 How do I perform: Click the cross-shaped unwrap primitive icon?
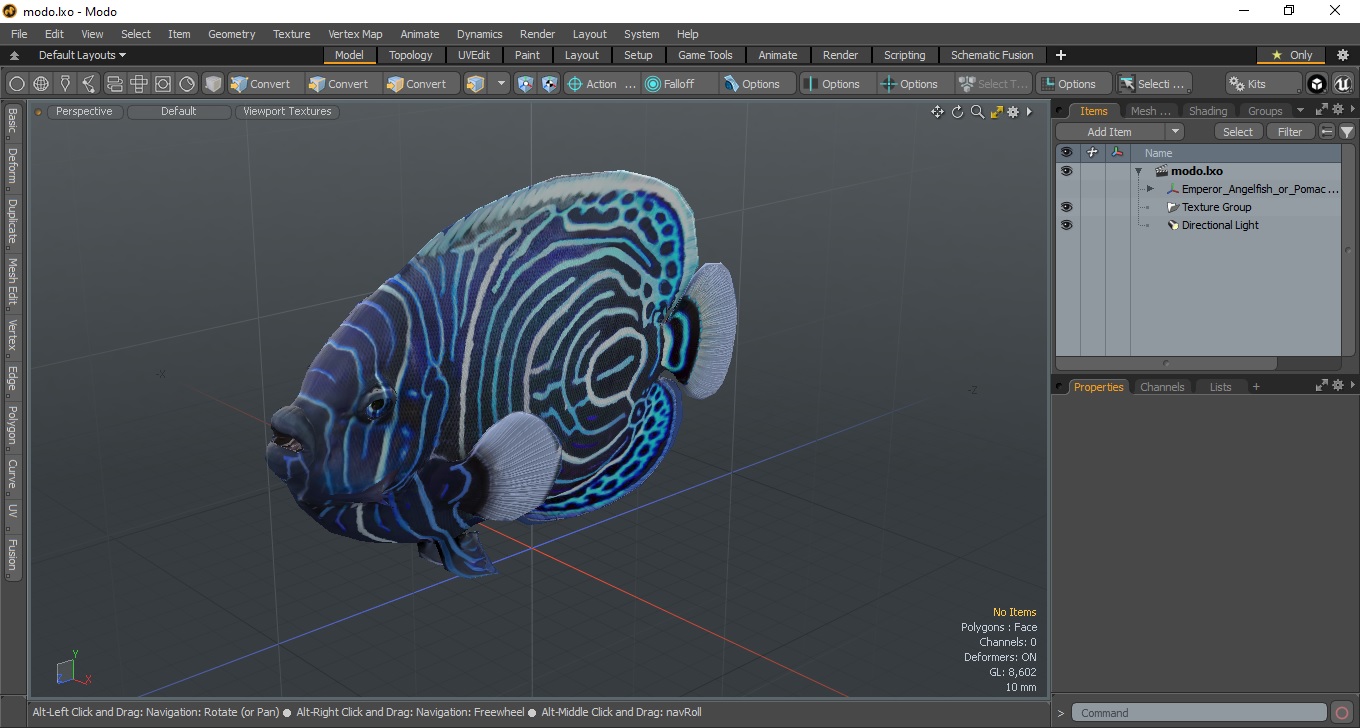[139, 84]
